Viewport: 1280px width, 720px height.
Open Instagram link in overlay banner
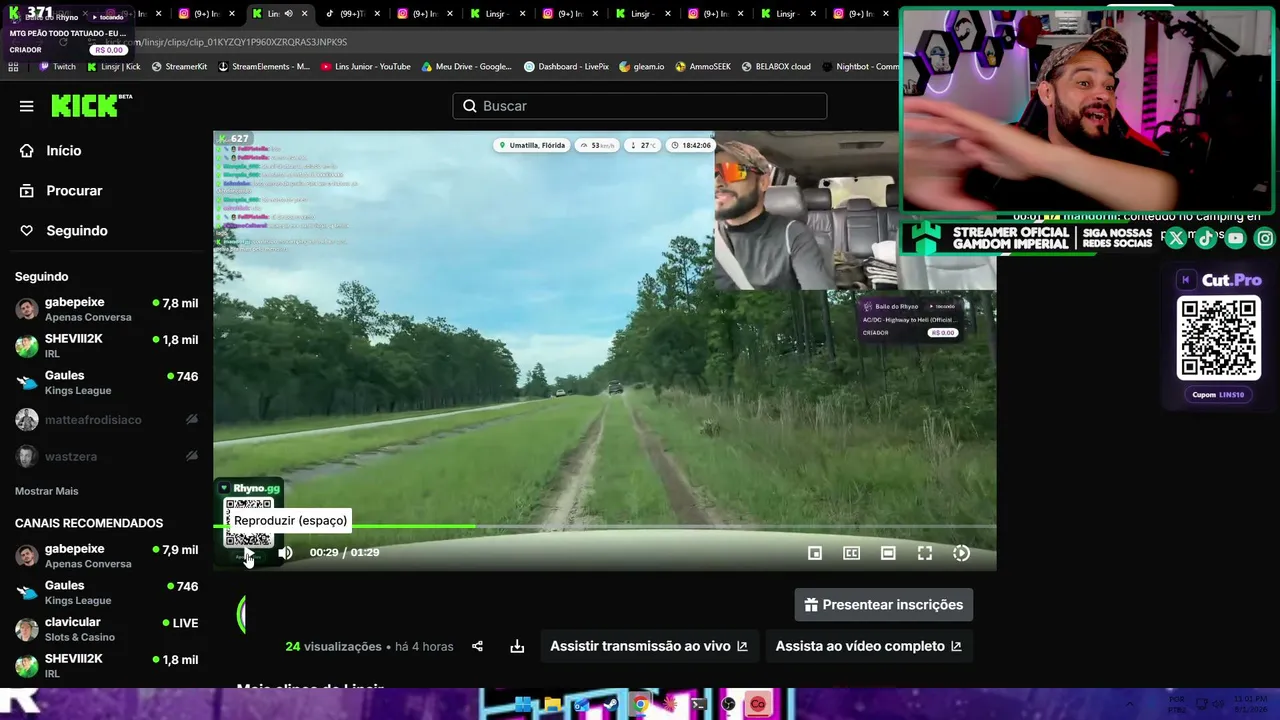[x=1265, y=238]
